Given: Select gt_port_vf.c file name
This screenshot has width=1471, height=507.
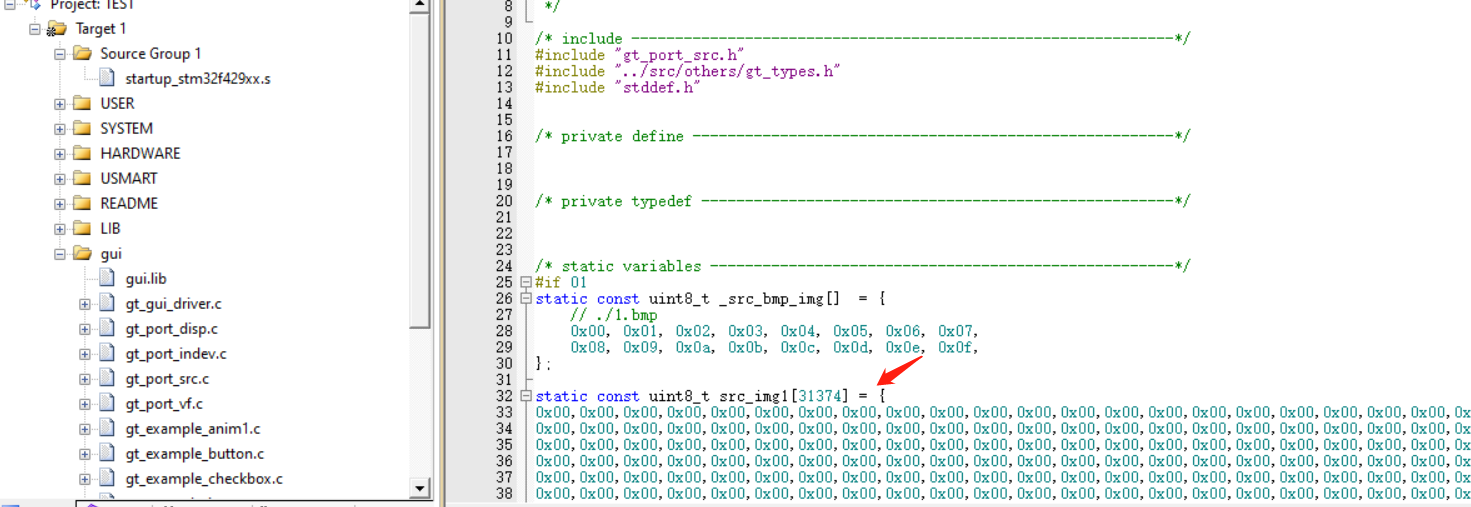Looking at the screenshot, I should click(164, 404).
